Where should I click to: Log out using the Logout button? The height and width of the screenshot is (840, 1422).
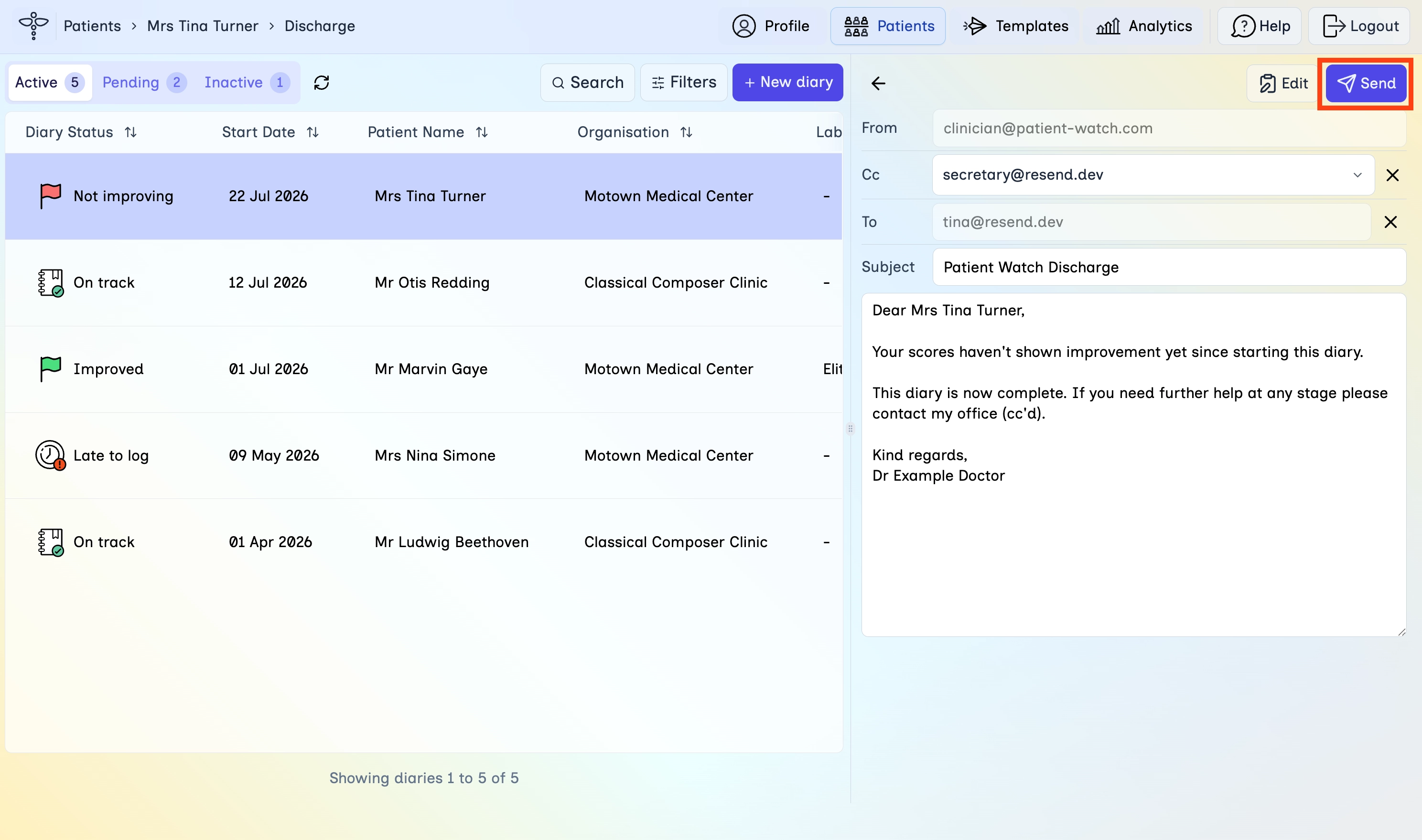click(1360, 26)
